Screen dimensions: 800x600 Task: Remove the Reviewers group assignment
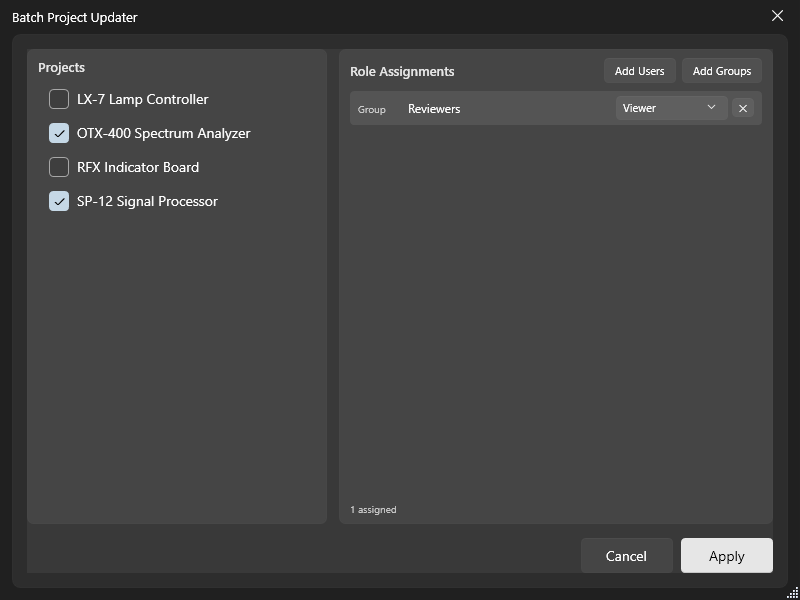click(x=743, y=108)
